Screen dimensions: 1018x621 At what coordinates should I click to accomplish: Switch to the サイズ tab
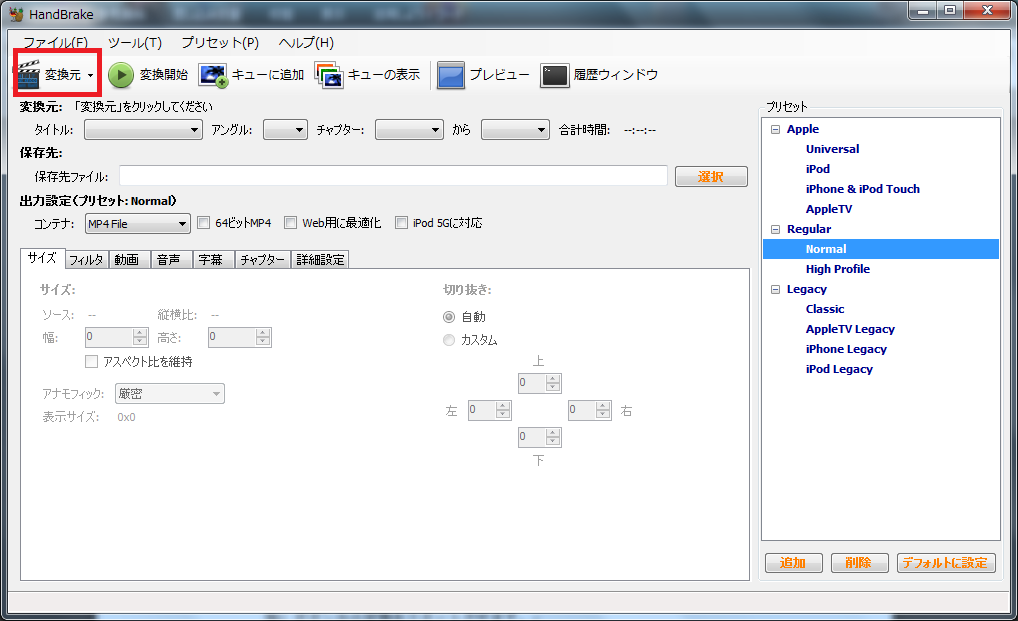[42, 258]
